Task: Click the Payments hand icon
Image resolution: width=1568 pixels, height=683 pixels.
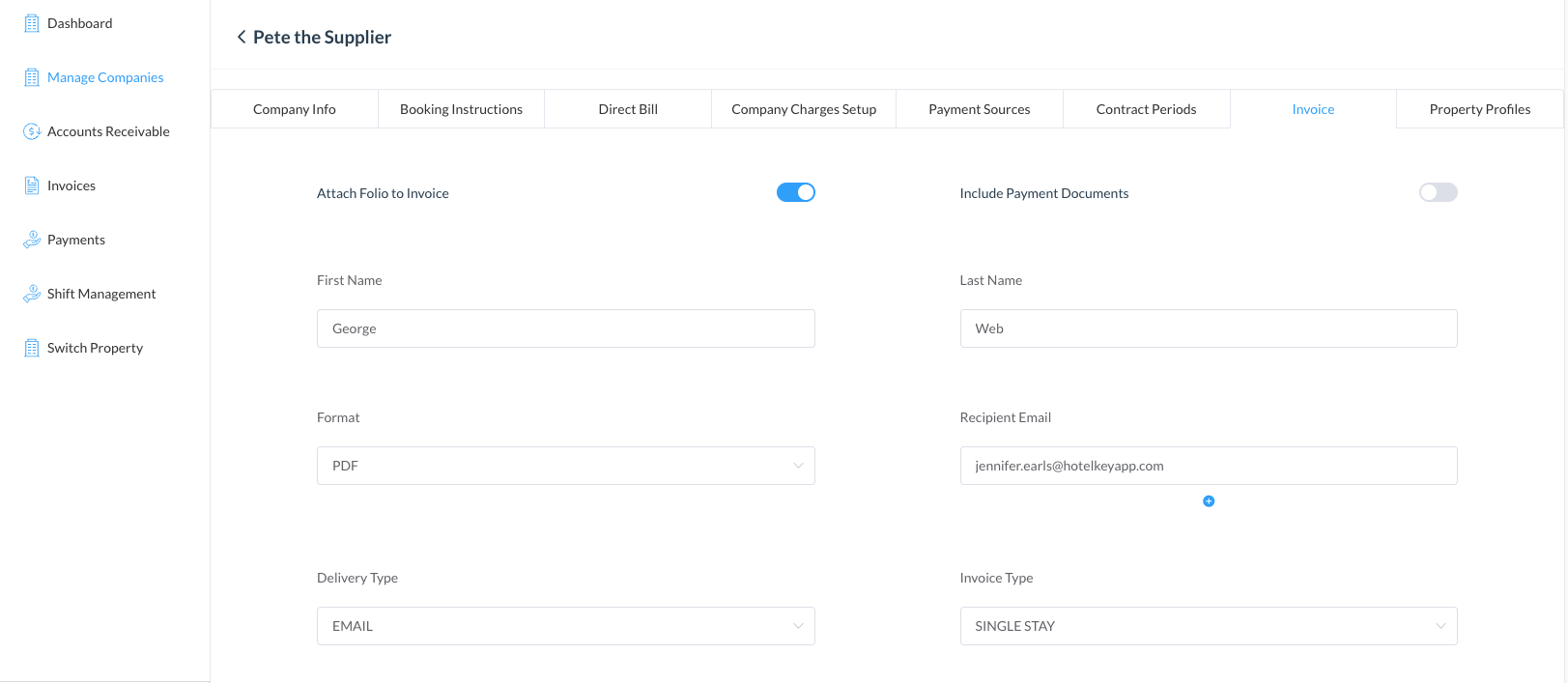Action: click(x=32, y=240)
